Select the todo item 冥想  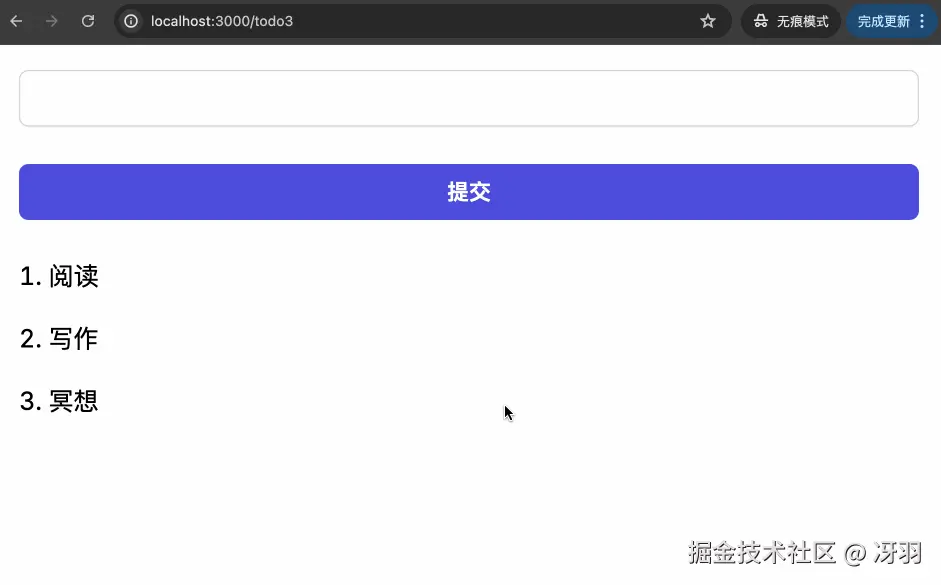(x=74, y=401)
